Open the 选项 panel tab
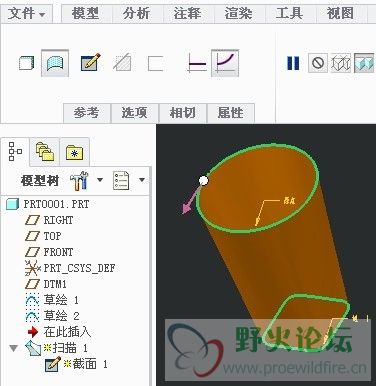 tap(135, 113)
